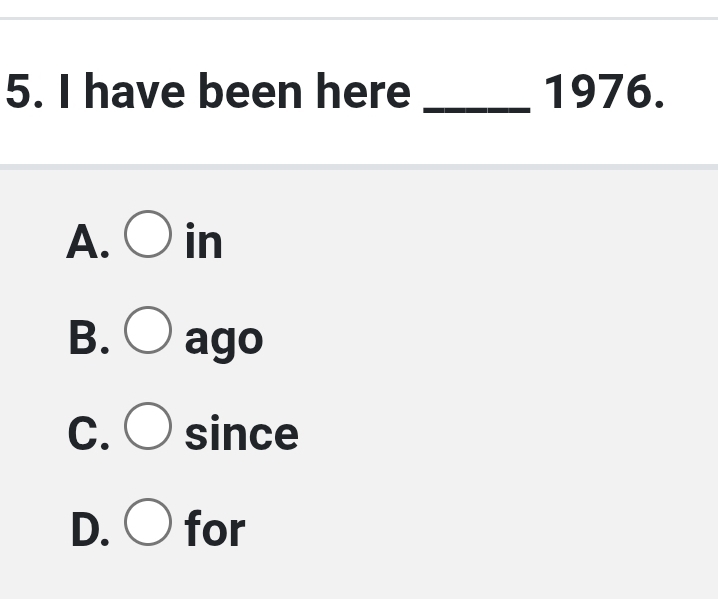Click the letter label "B."
Screen dimensions: 718x599
pos(89,338)
